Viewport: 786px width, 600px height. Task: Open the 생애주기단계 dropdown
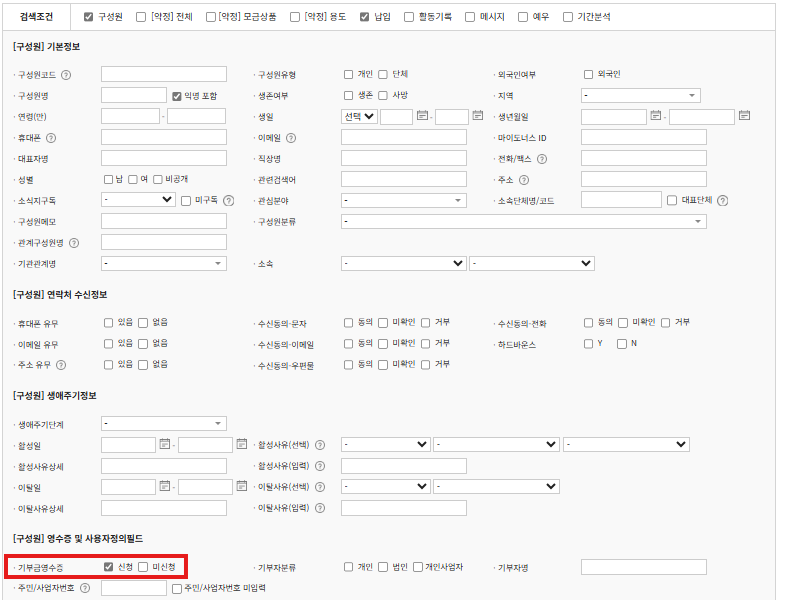coord(163,424)
